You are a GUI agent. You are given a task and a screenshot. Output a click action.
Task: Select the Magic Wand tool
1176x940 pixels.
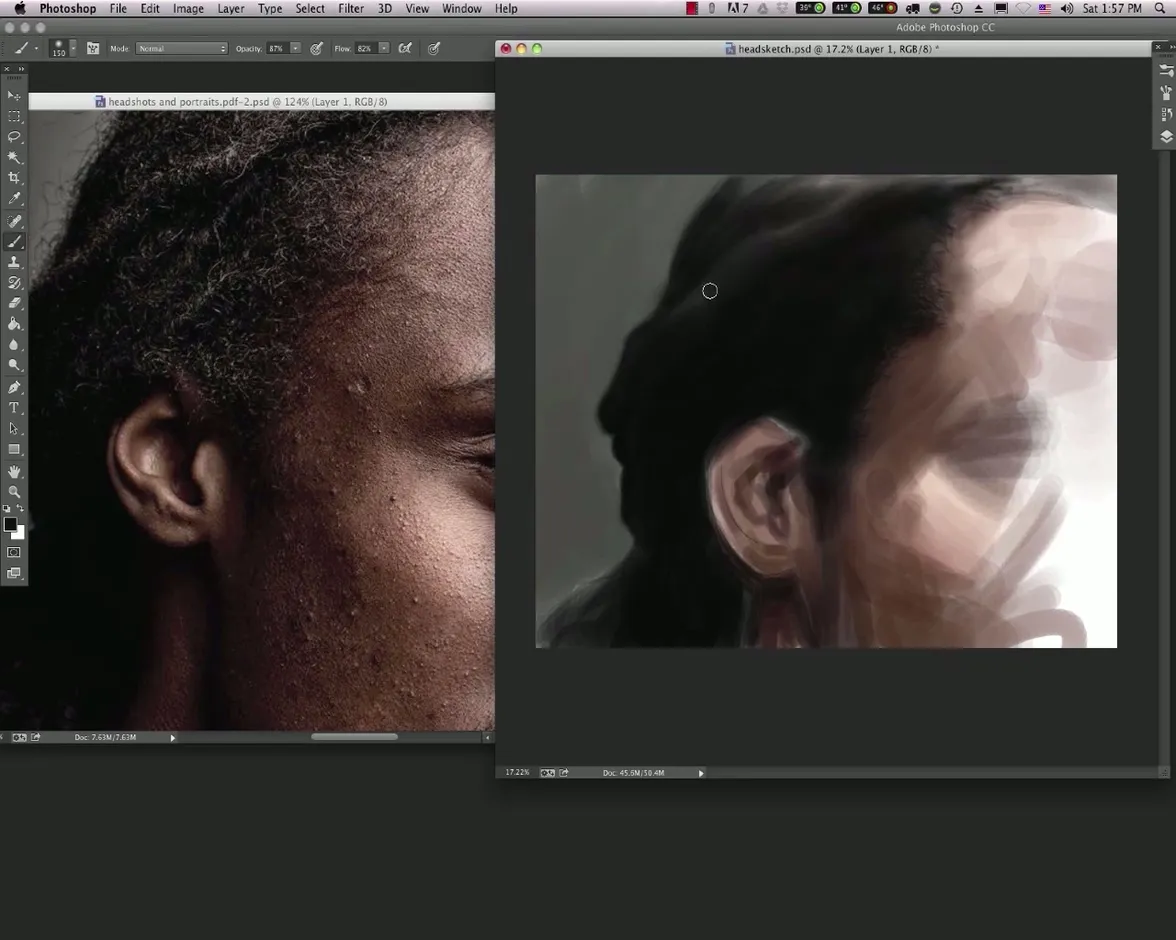point(14,157)
